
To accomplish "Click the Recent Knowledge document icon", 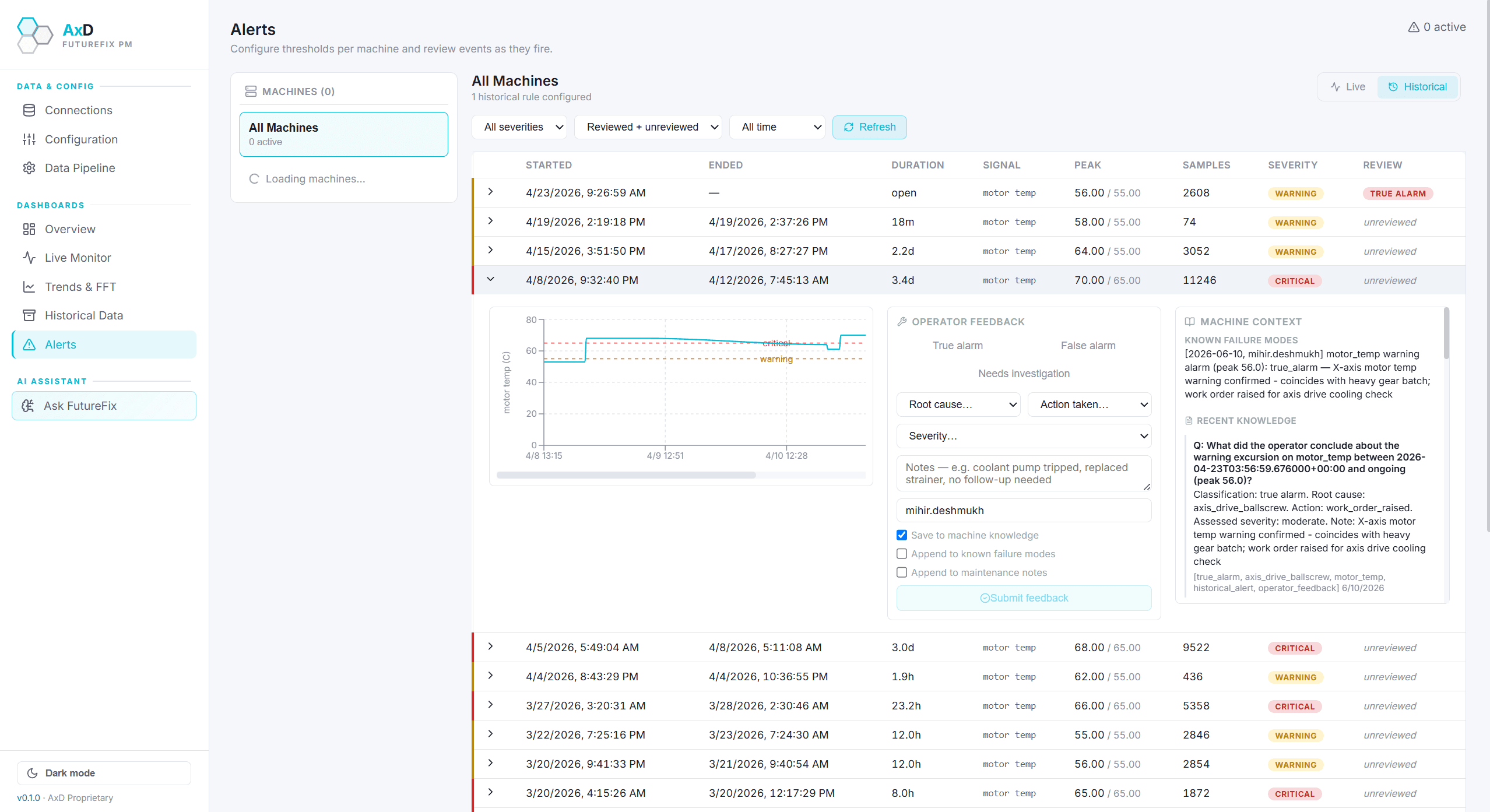I will pyautogui.click(x=1189, y=420).
